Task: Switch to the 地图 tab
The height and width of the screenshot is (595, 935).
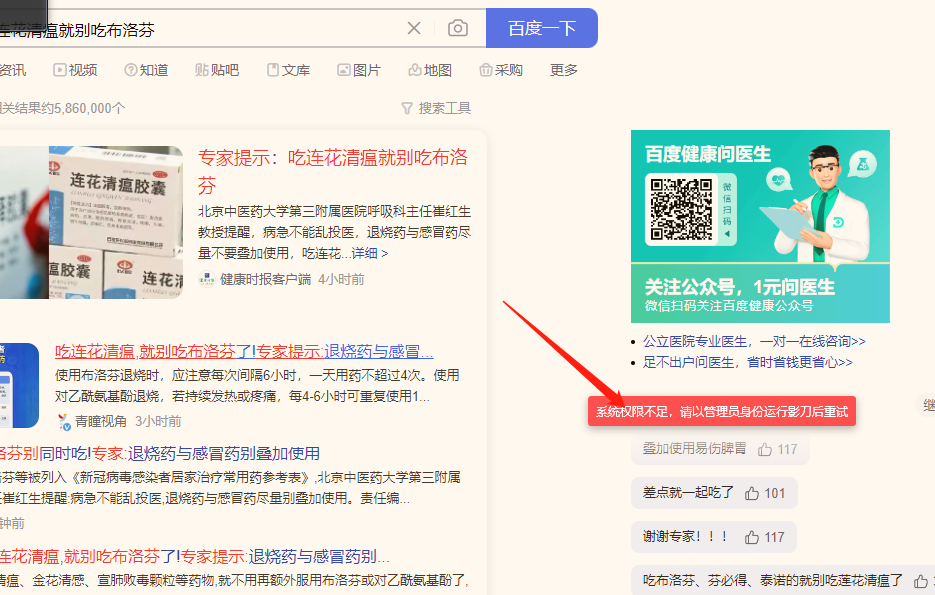Action: pyautogui.click(x=430, y=70)
